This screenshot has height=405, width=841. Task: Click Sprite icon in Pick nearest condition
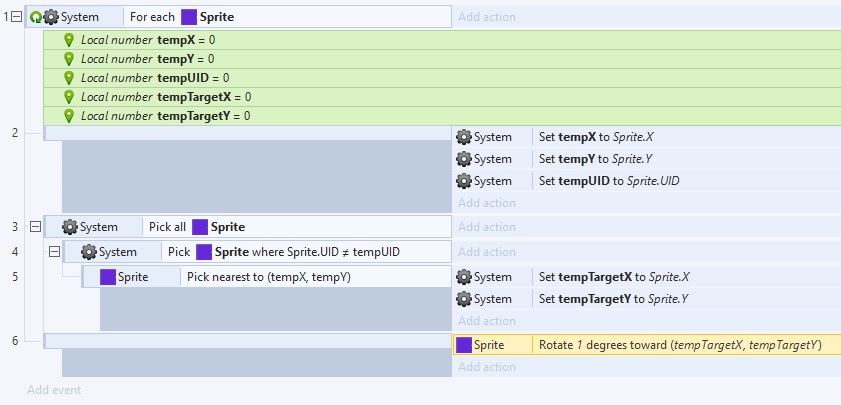108,277
